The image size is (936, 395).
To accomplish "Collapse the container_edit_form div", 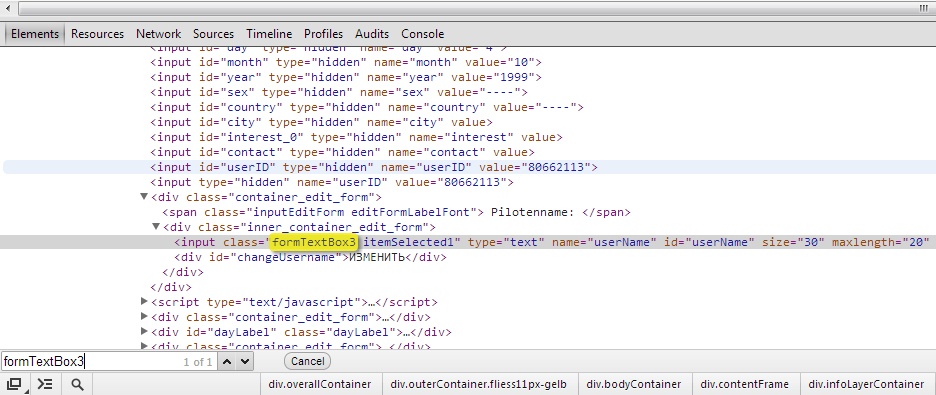I will [143, 197].
